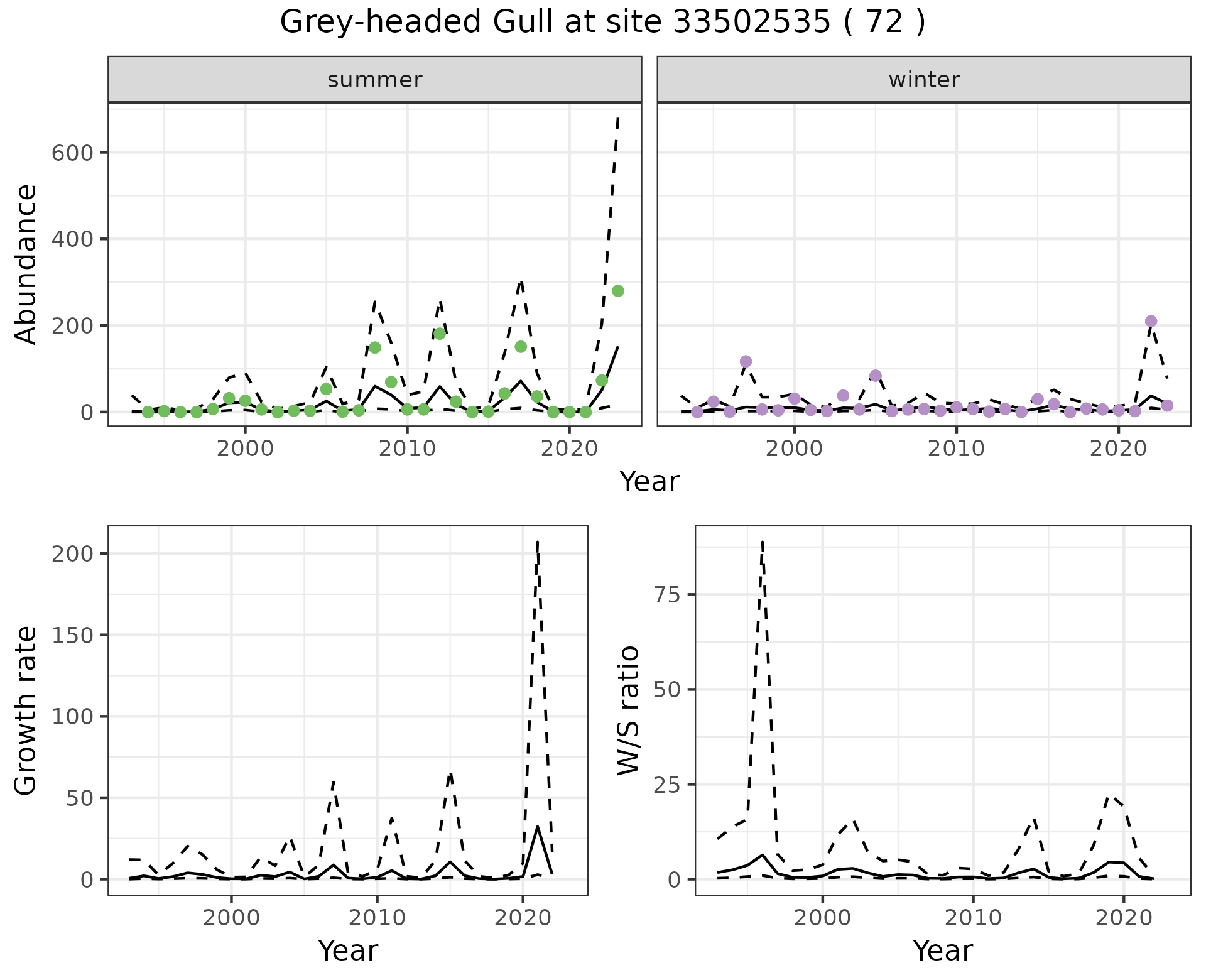The width and height of the screenshot is (1206, 980).
Task: Click the summer facet header strip
Action: point(374,80)
